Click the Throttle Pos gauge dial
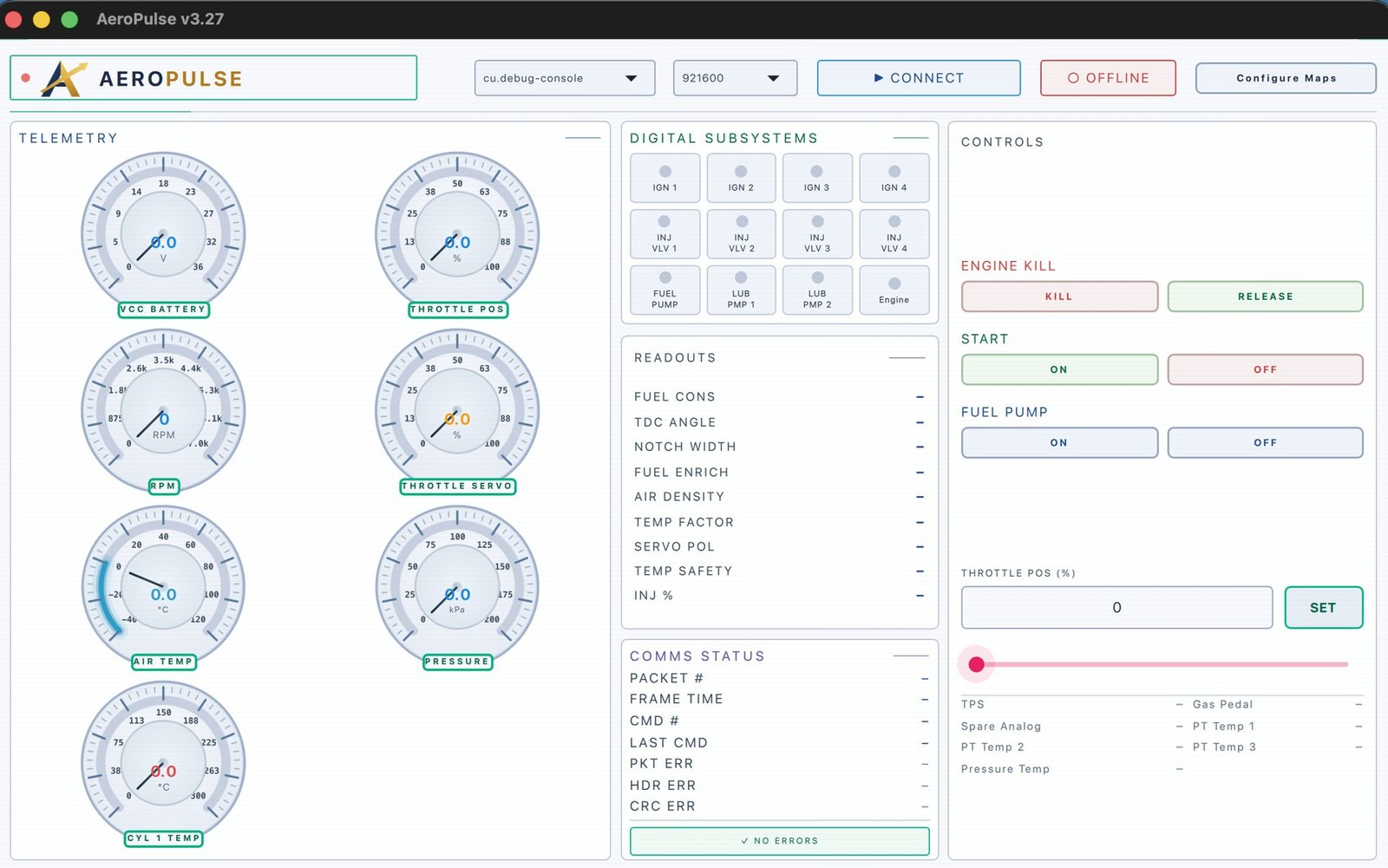This screenshot has height=868, width=1388. 457,234
